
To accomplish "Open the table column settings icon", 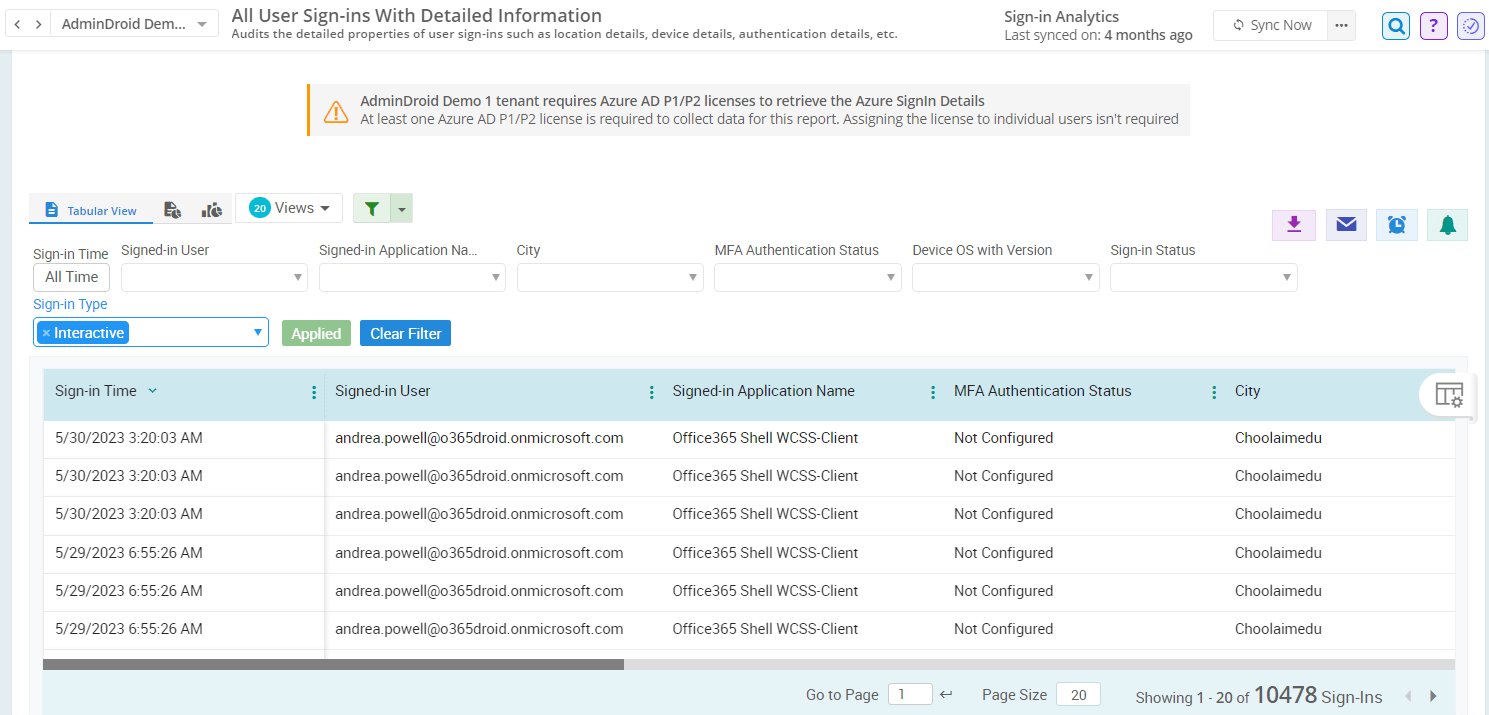I will (1449, 395).
